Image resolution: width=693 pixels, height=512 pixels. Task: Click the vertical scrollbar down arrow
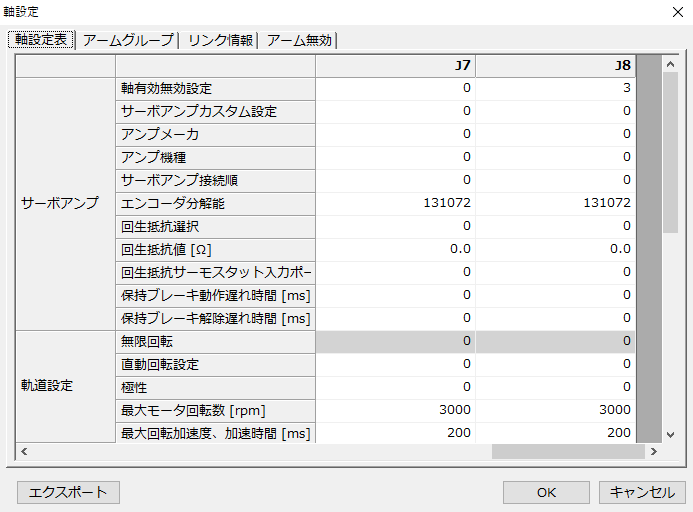[671, 434]
